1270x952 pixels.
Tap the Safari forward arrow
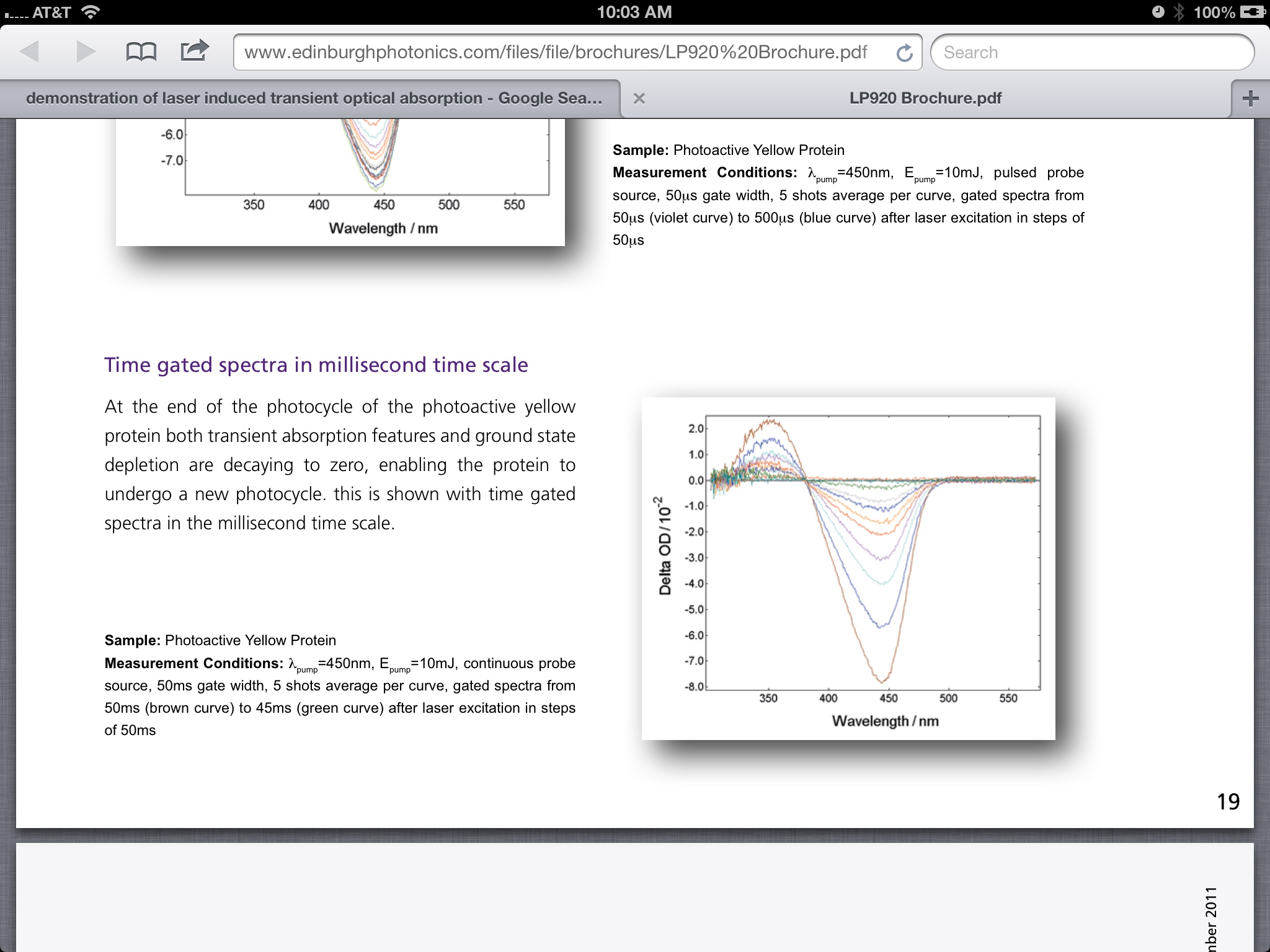pyautogui.click(x=85, y=51)
